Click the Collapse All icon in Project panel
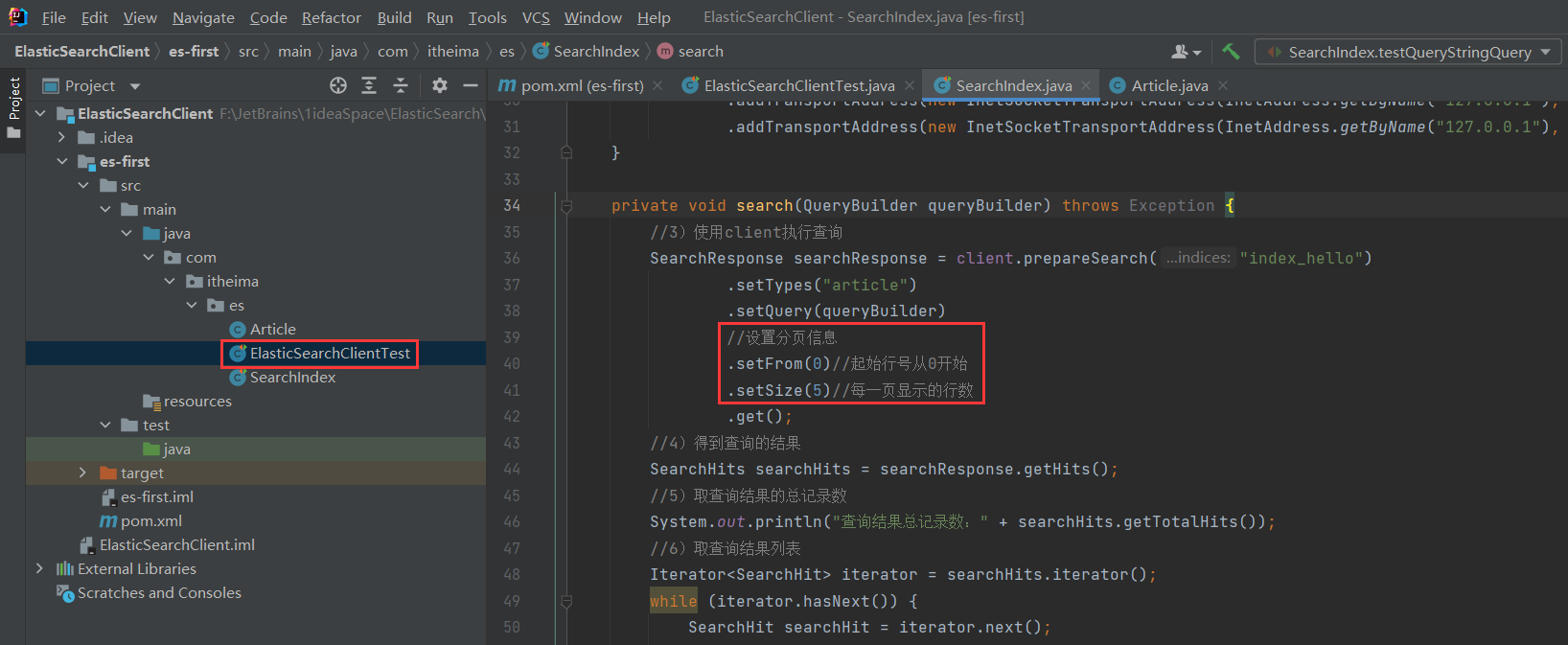 pos(401,86)
